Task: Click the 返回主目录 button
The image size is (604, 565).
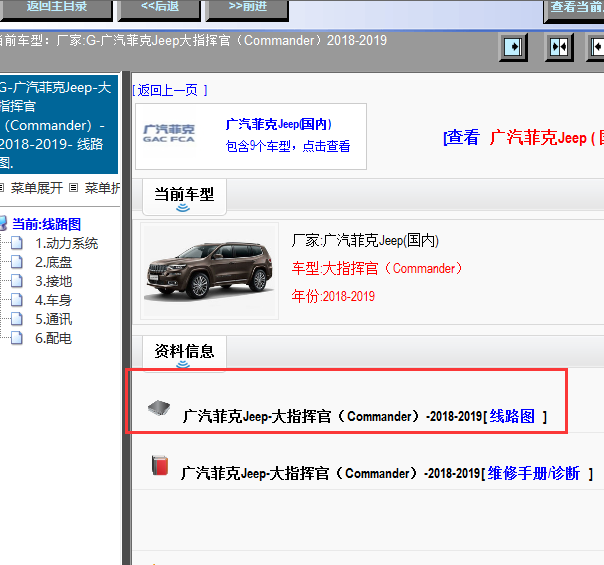Action: point(56,8)
